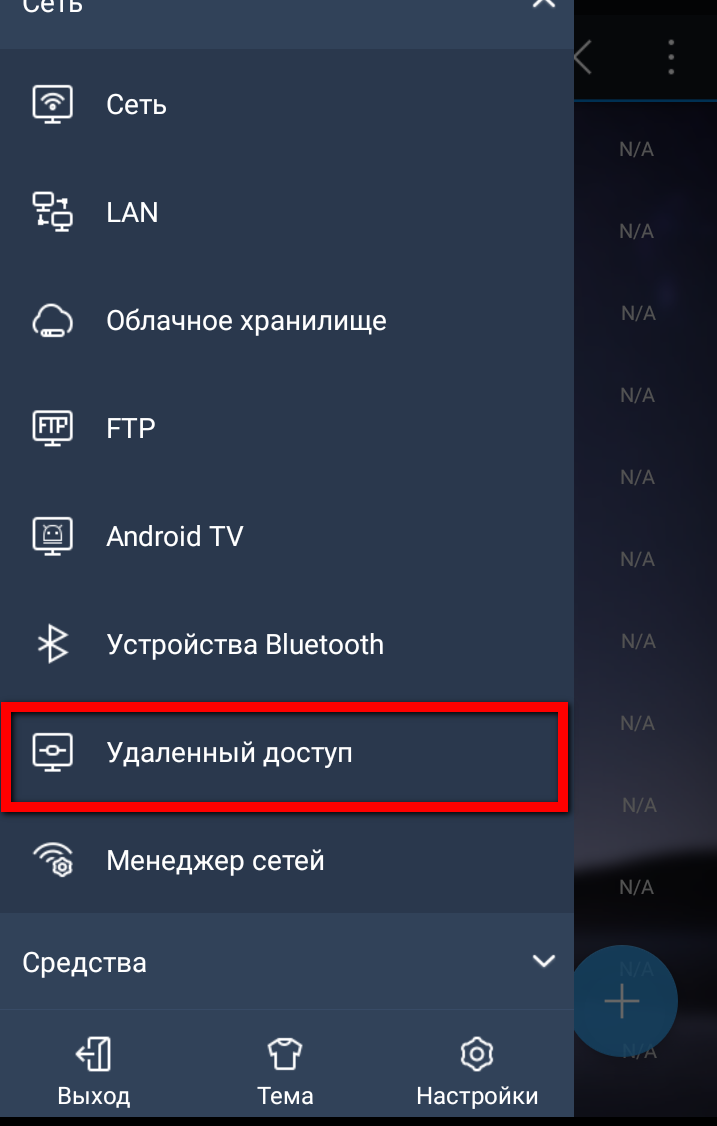Screen dimensions: 717x1126
Task: Expand the Средства section header
Action: click(287, 962)
